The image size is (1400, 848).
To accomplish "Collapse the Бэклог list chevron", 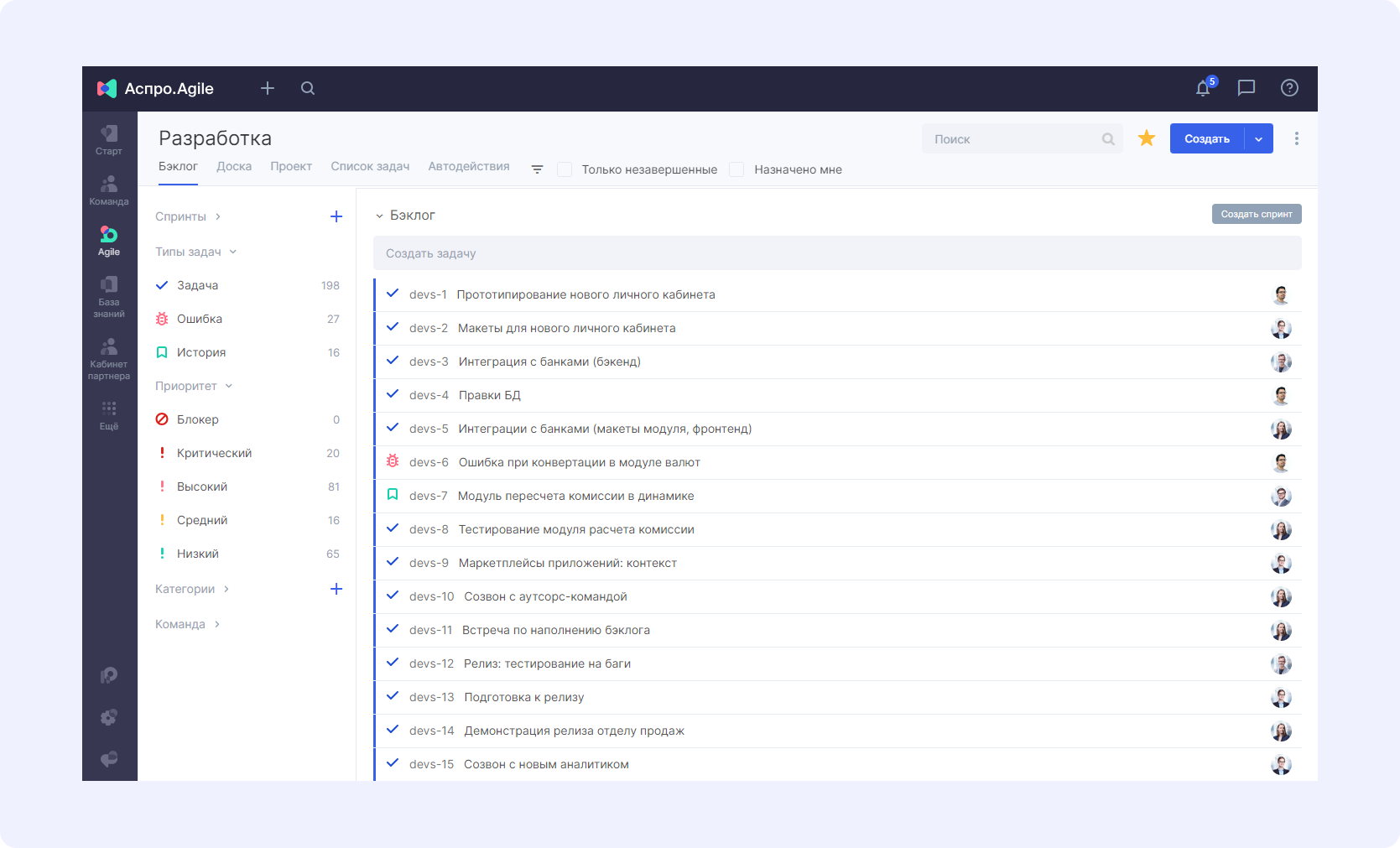I will click(379, 216).
